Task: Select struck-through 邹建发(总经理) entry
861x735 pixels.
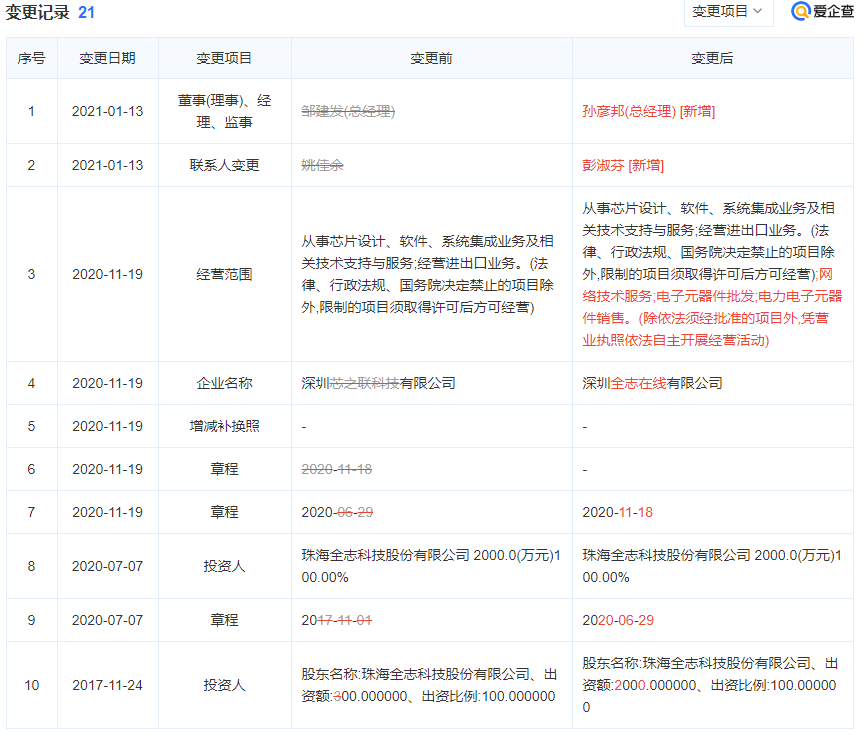Action: coord(348,111)
